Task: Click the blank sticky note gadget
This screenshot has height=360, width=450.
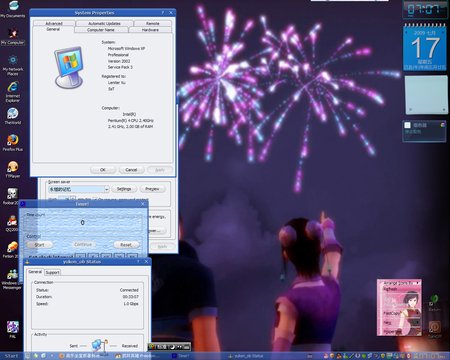Action: pos(426,95)
